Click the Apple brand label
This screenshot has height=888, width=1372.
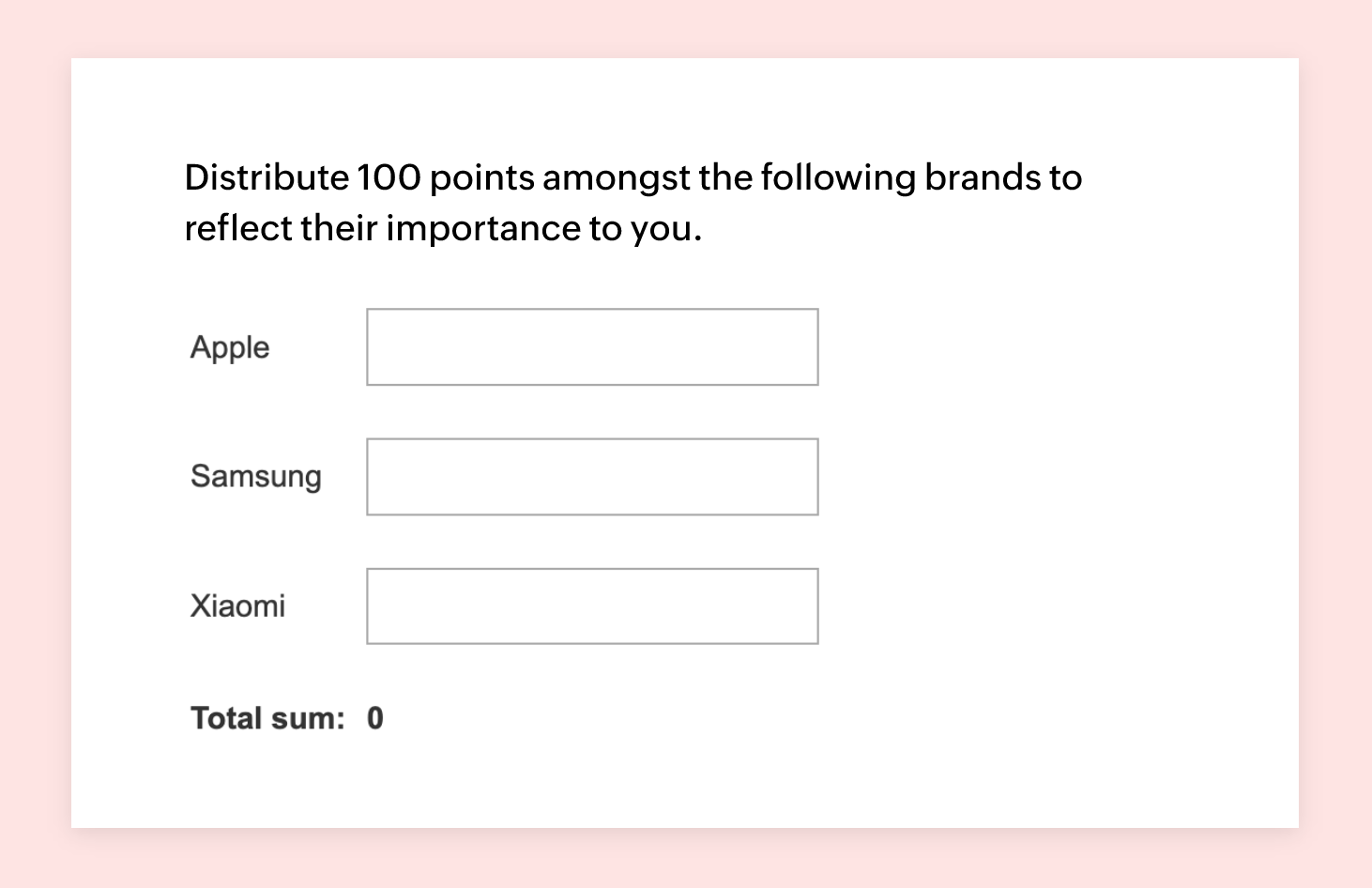coord(230,348)
